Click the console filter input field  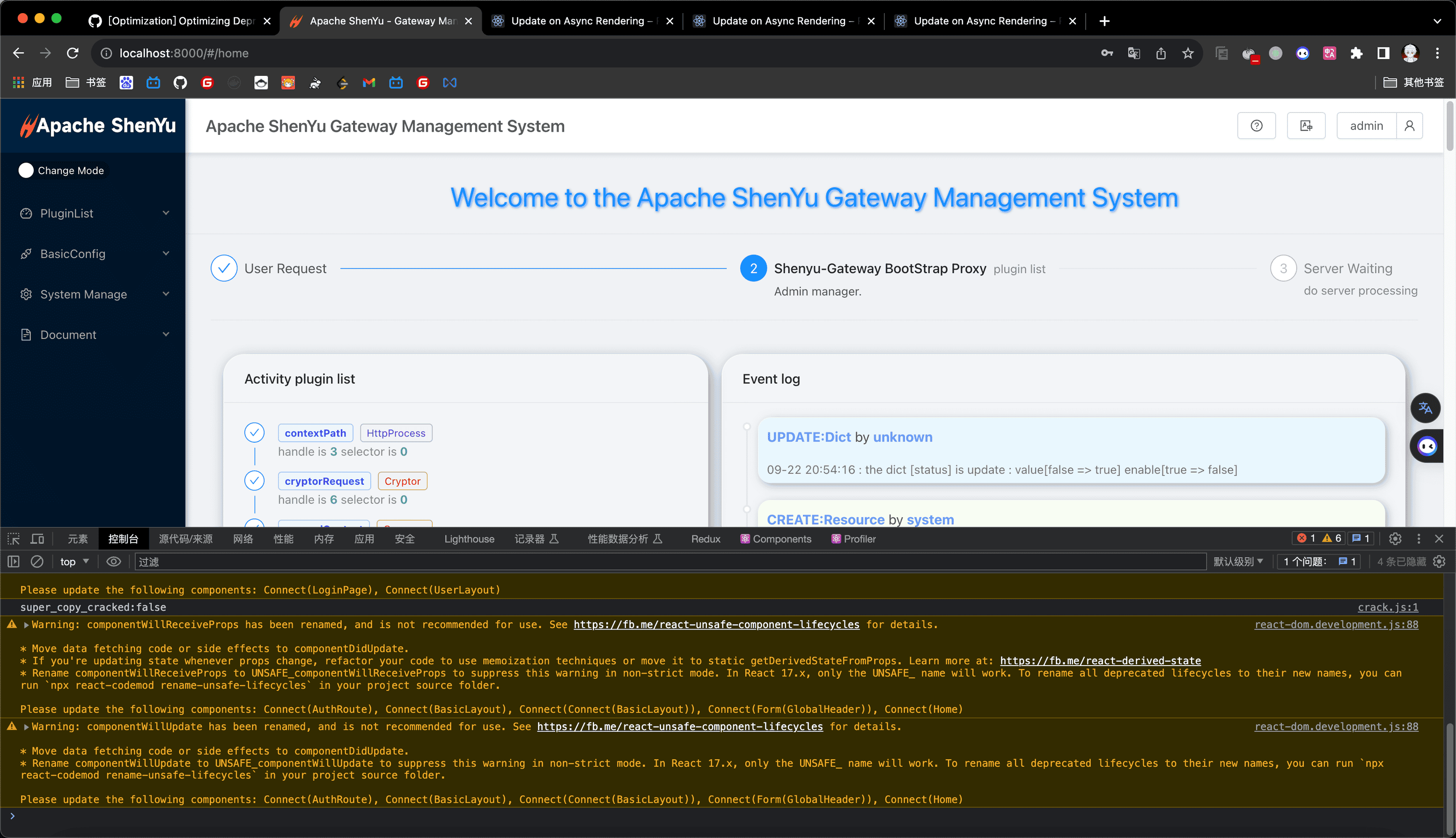click(x=667, y=561)
